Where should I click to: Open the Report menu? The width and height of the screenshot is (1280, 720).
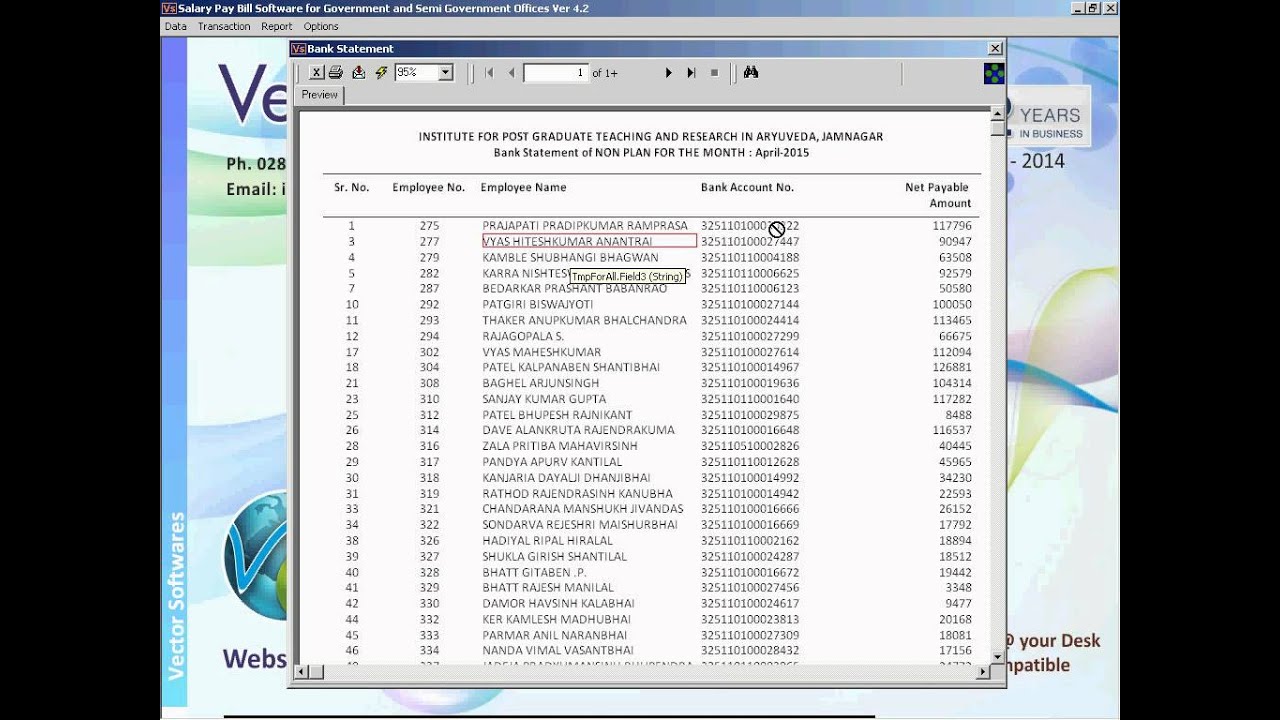coord(277,26)
